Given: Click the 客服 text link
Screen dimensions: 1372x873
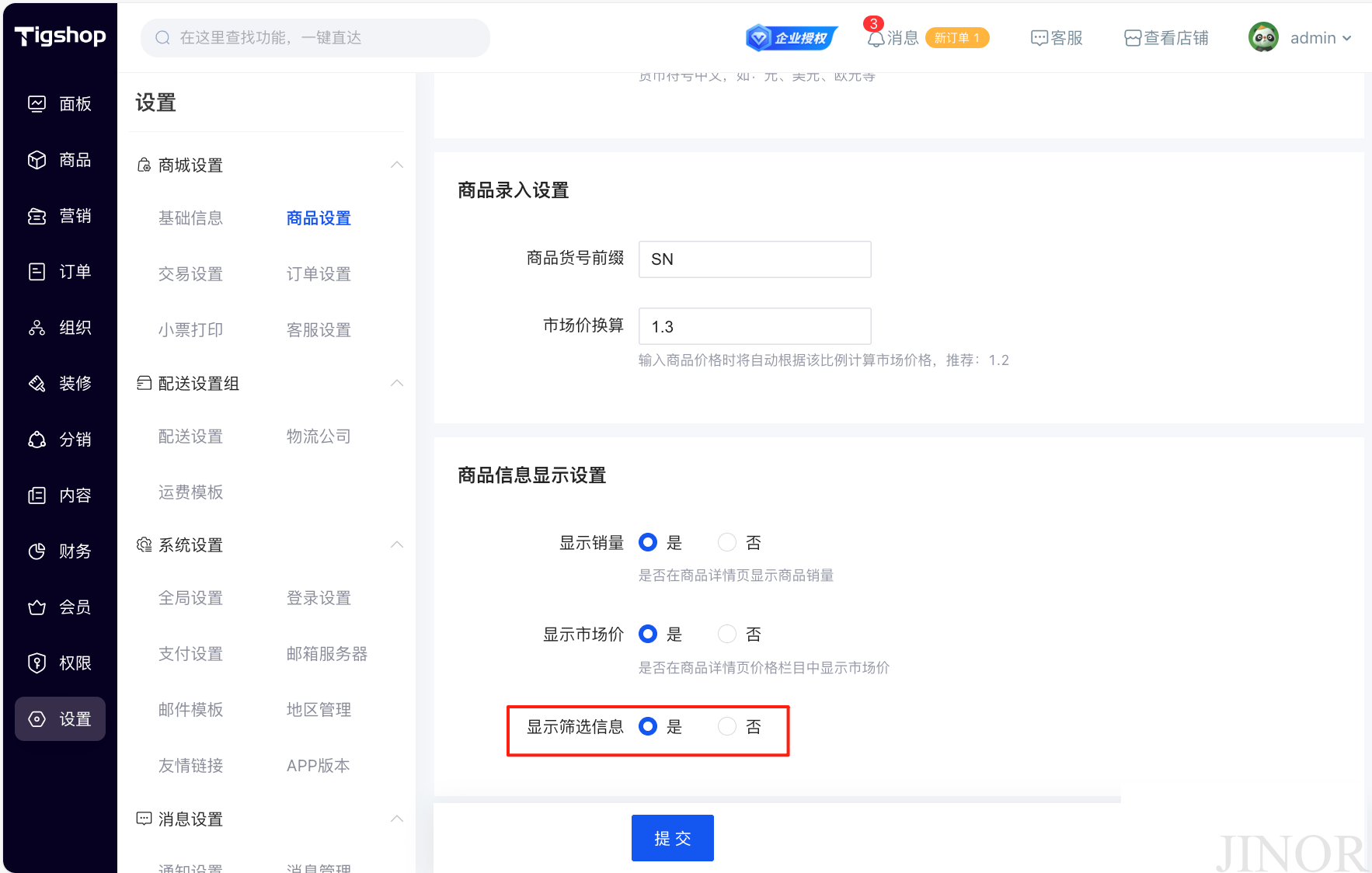Looking at the screenshot, I should [x=1067, y=38].
